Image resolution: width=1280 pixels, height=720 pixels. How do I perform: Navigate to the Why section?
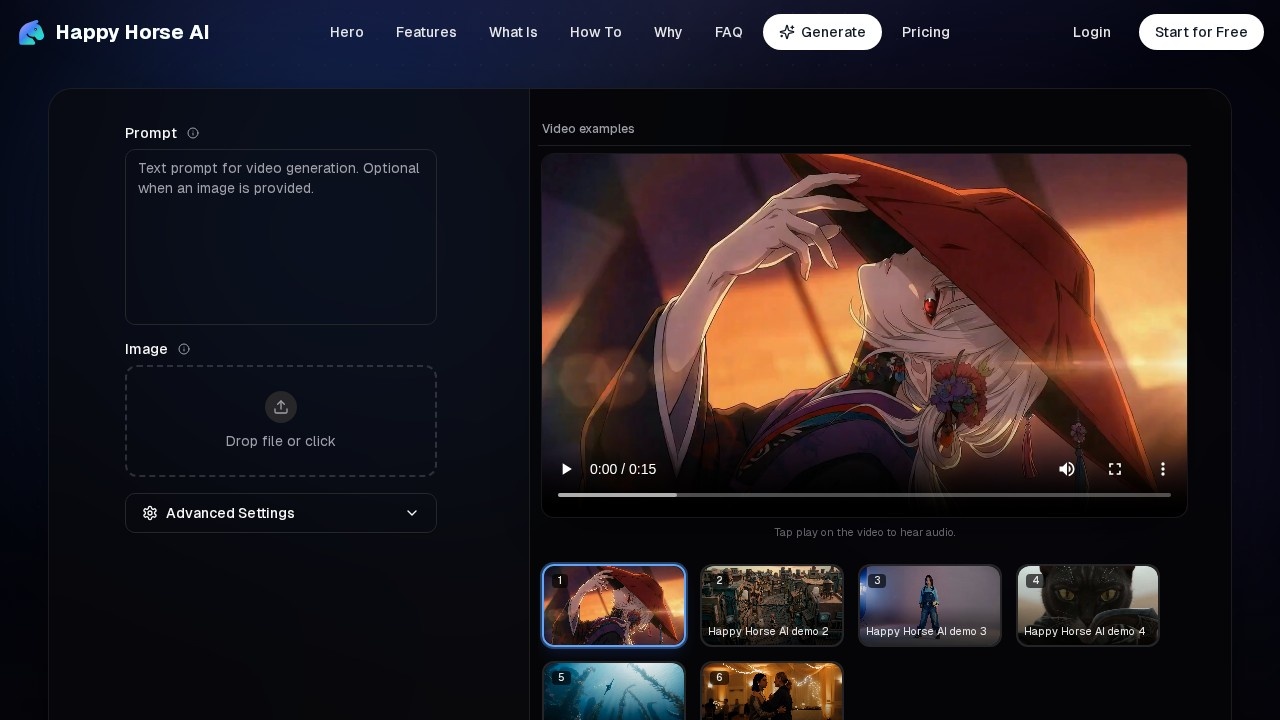[668, 32]
